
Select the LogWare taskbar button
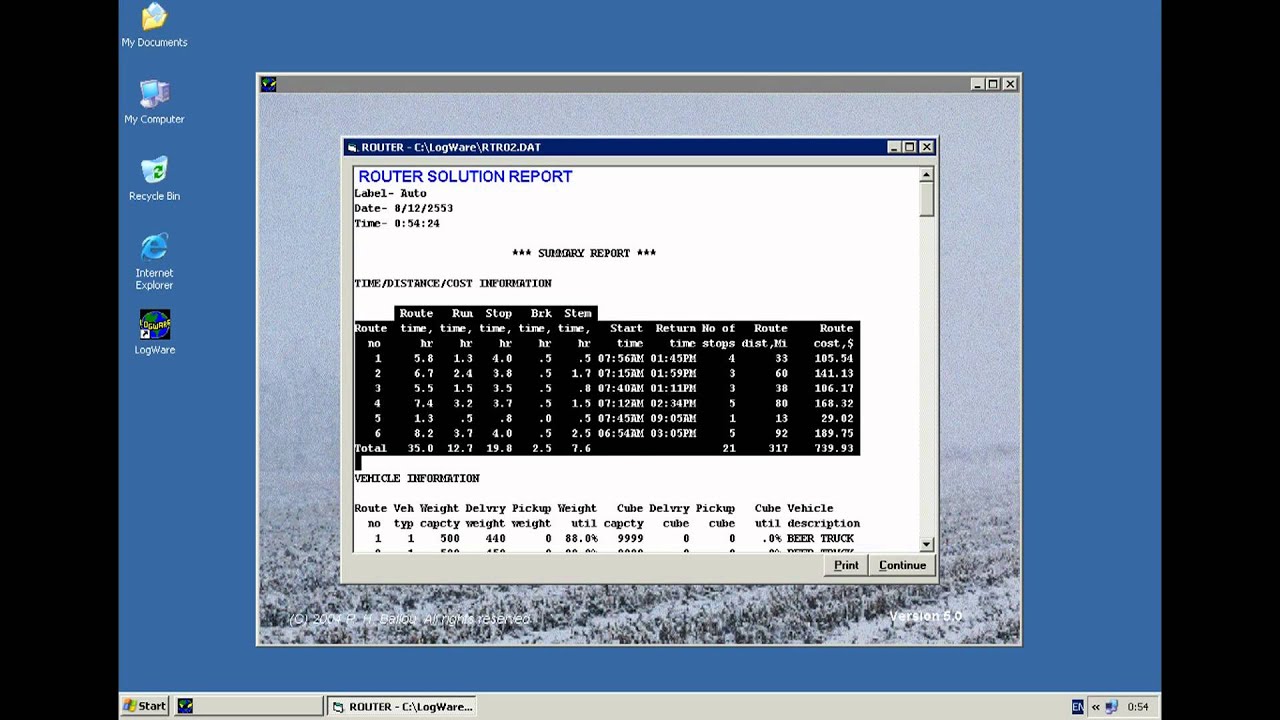click(248, 706)
